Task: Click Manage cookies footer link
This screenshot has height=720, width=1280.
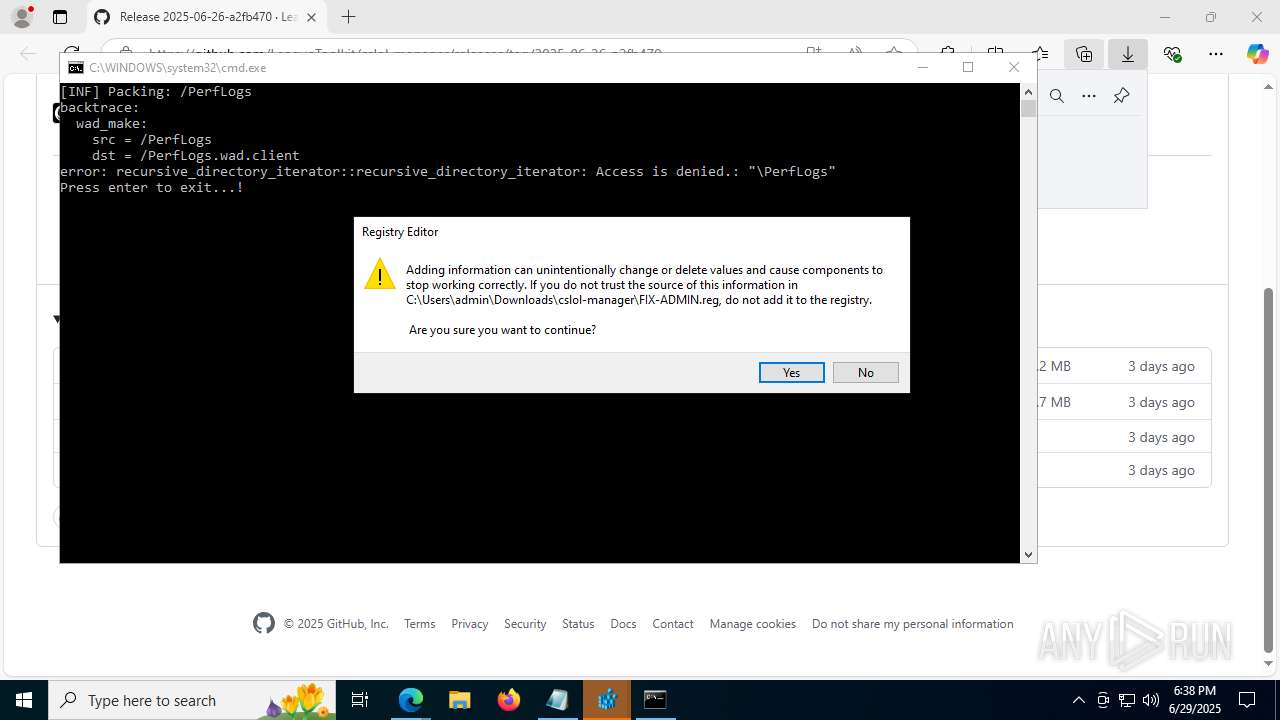Action: (x=752, y=623)
